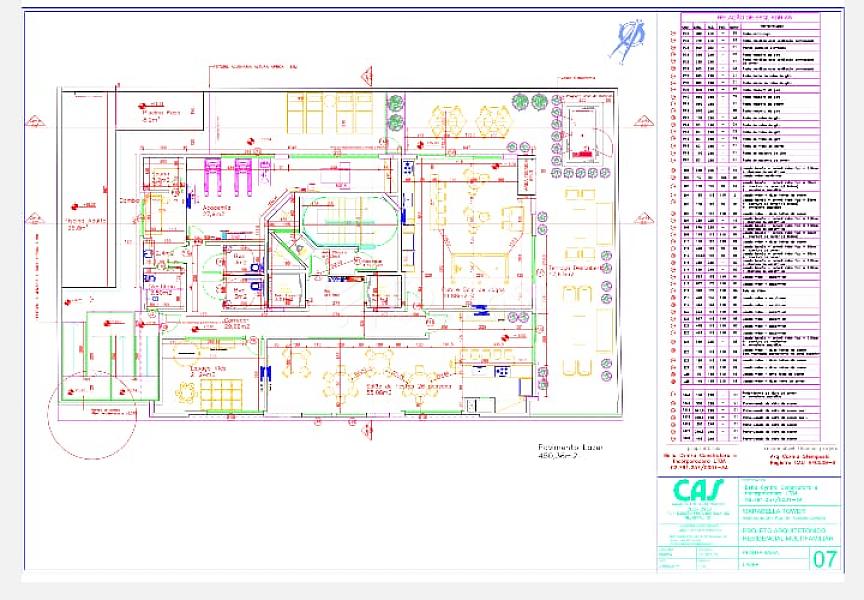Screen dimensions: 864x600
Task: Select the PROJETO ARQUITETONICO title block text
Action: point(780,531)
